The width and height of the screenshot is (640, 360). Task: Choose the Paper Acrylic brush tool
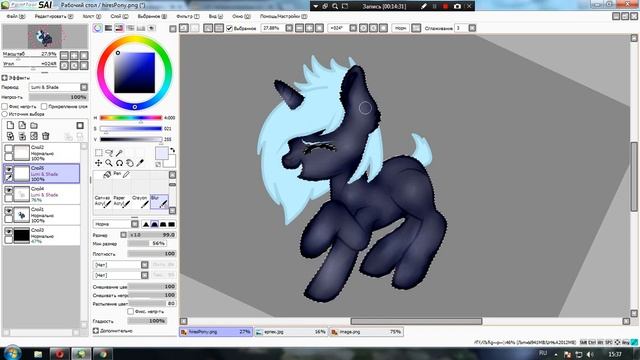(x=122, y=202)
